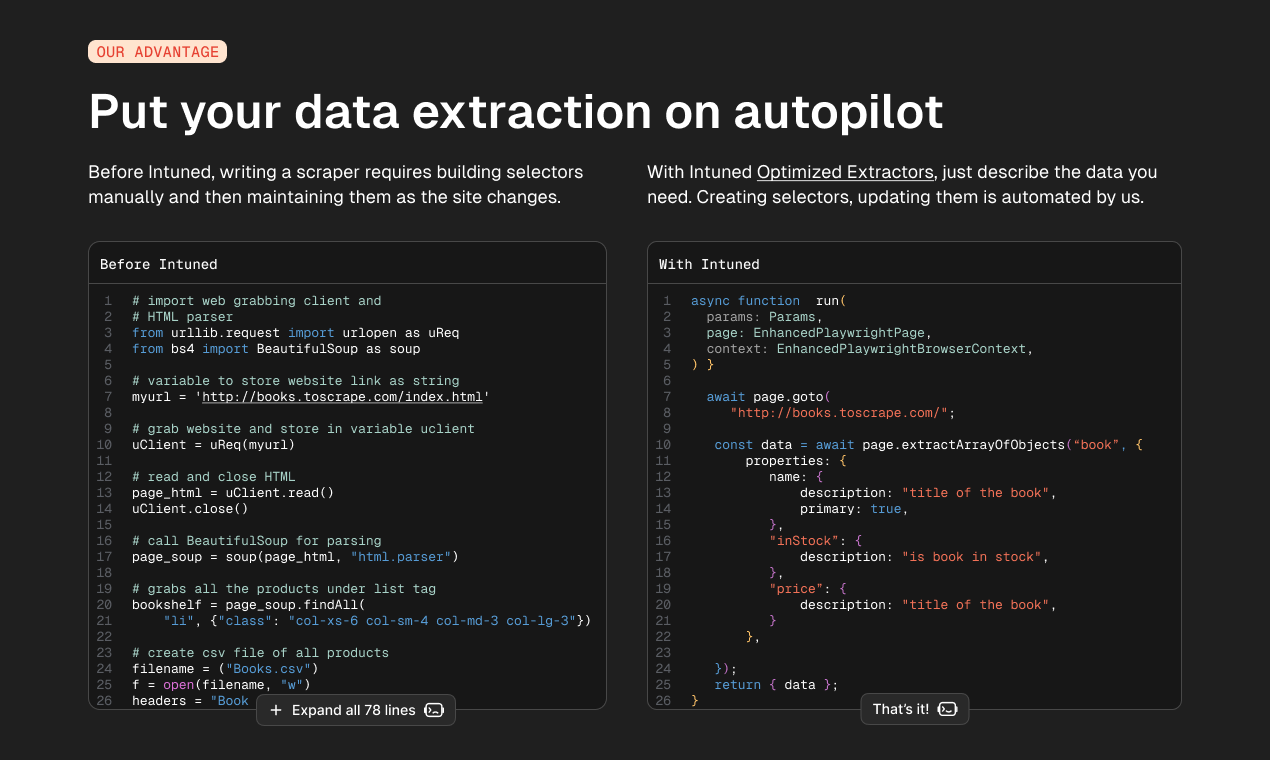
Task: Click the "http://books.toscrape.com/" string line
Action: point(843,413)
